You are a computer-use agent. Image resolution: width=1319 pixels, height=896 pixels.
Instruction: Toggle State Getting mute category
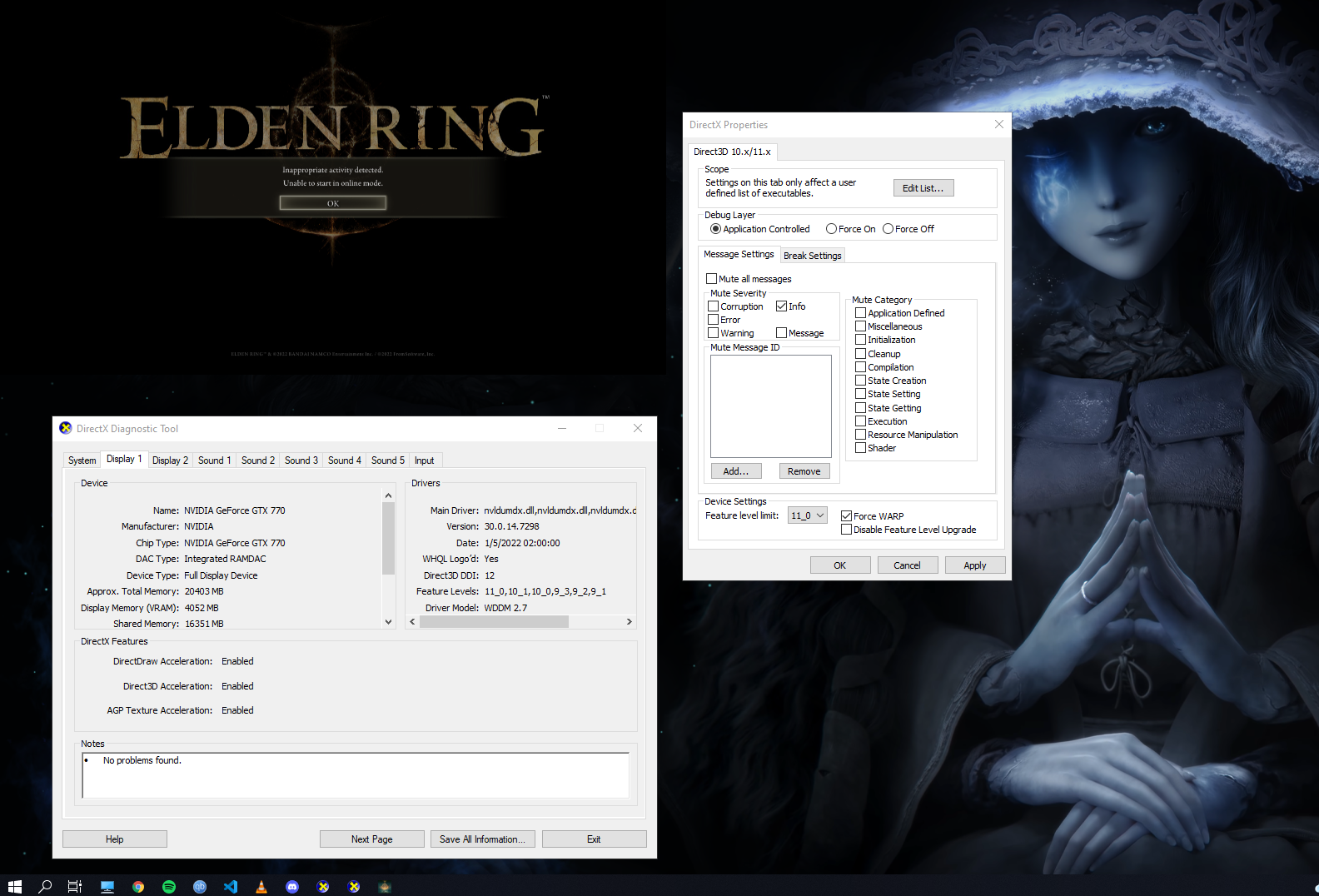point(861,408)
